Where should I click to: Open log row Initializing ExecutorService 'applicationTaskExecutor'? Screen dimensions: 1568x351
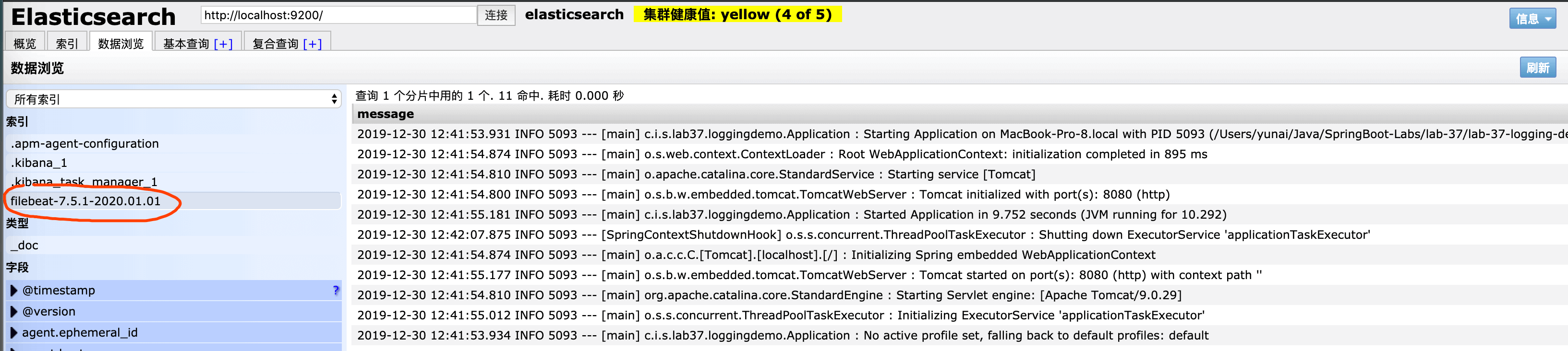pyautogui.click(x=959, y=315)
